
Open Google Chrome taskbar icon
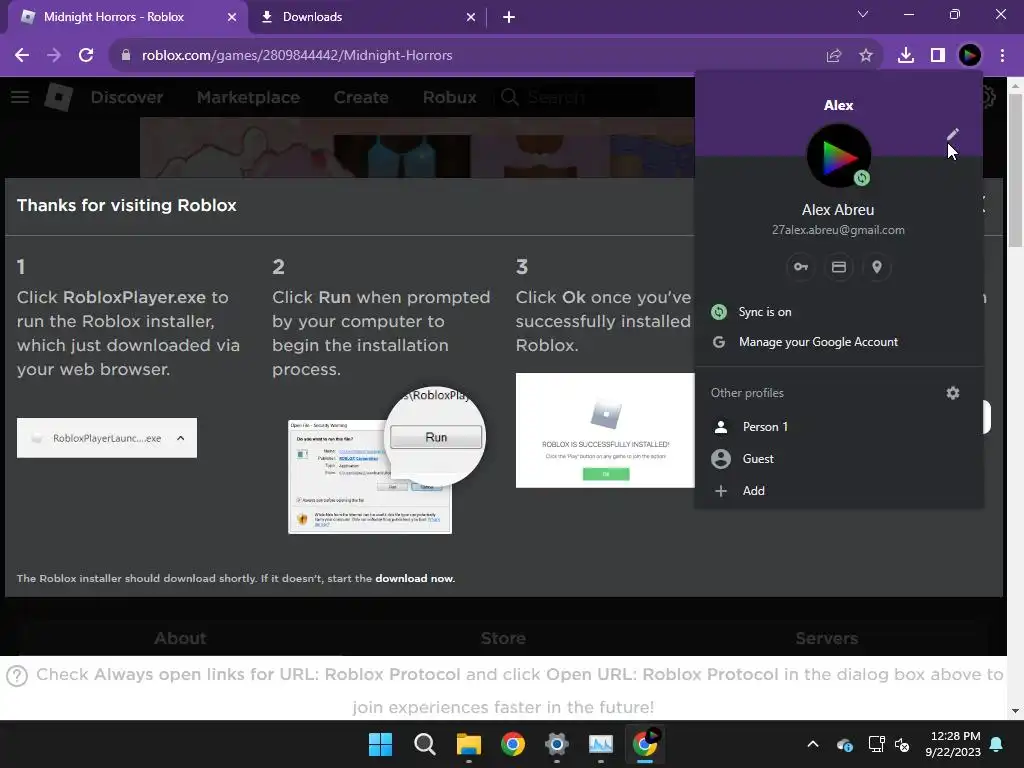tap(513, 744)
